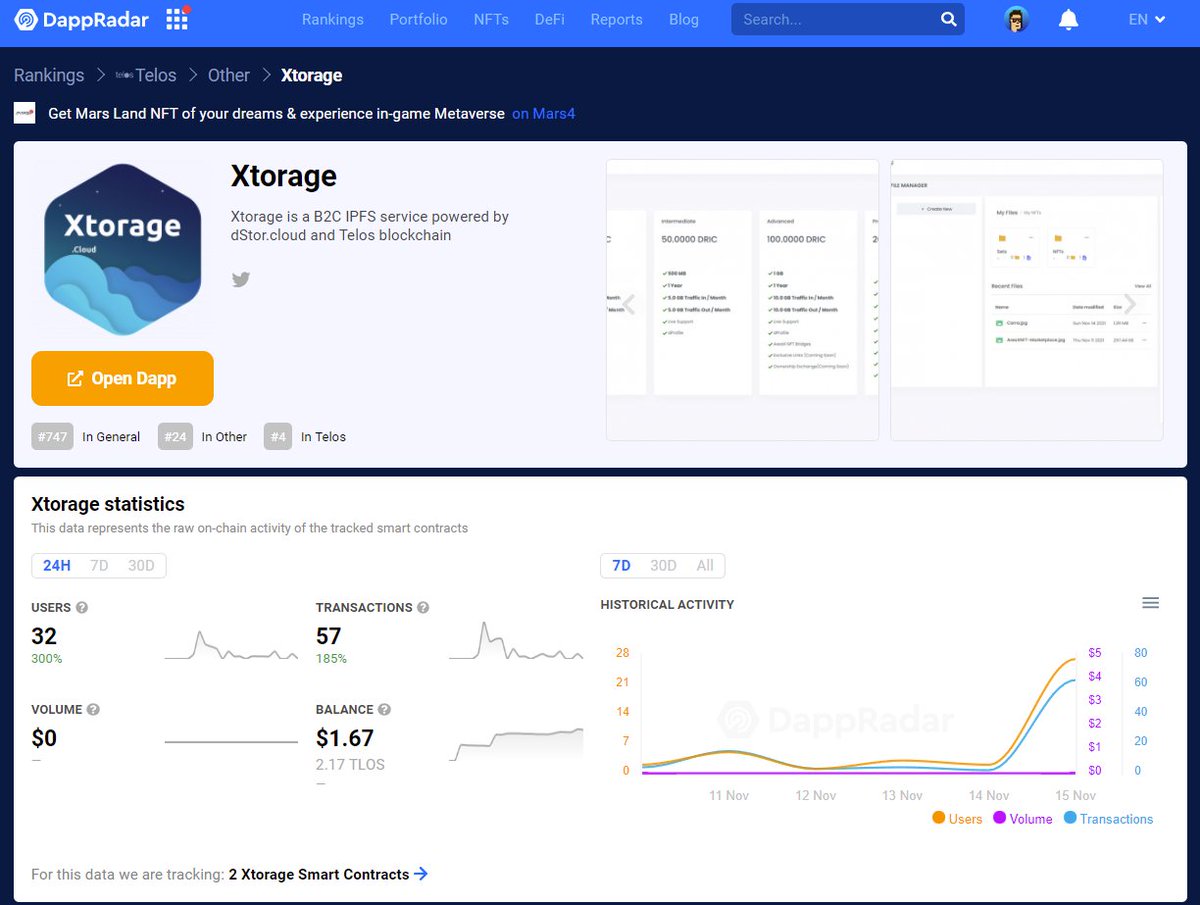The width and height of the screenshot is (1200, 905).
Task: Open the Portfolio nav item
Action: [419, 19]
